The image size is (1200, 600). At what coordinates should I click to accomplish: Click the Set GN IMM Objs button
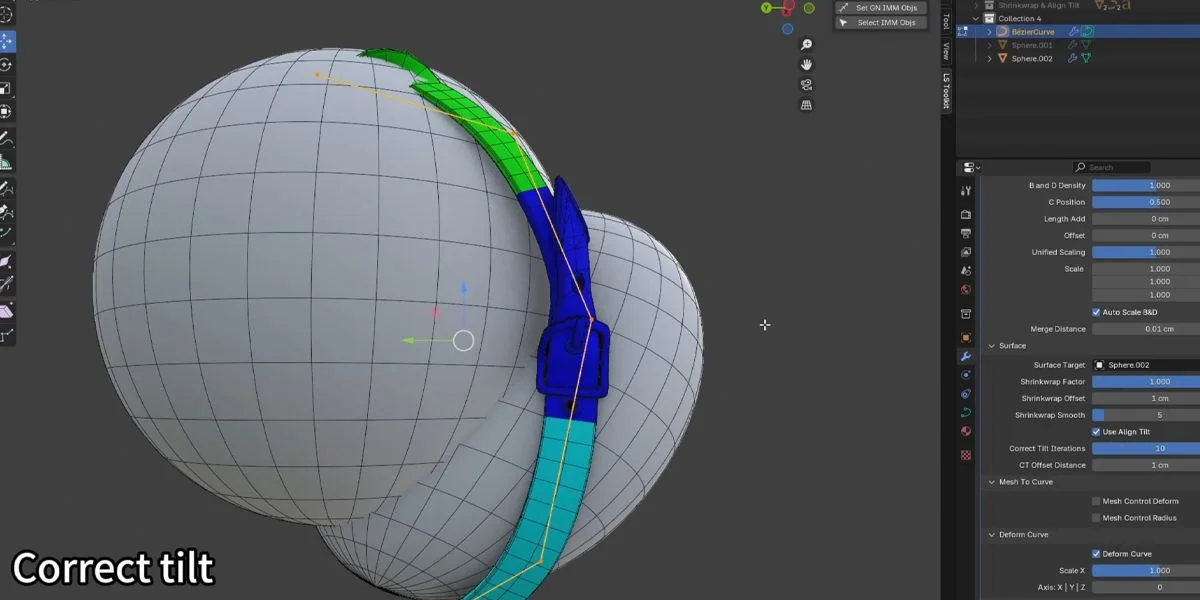(880, 8)
